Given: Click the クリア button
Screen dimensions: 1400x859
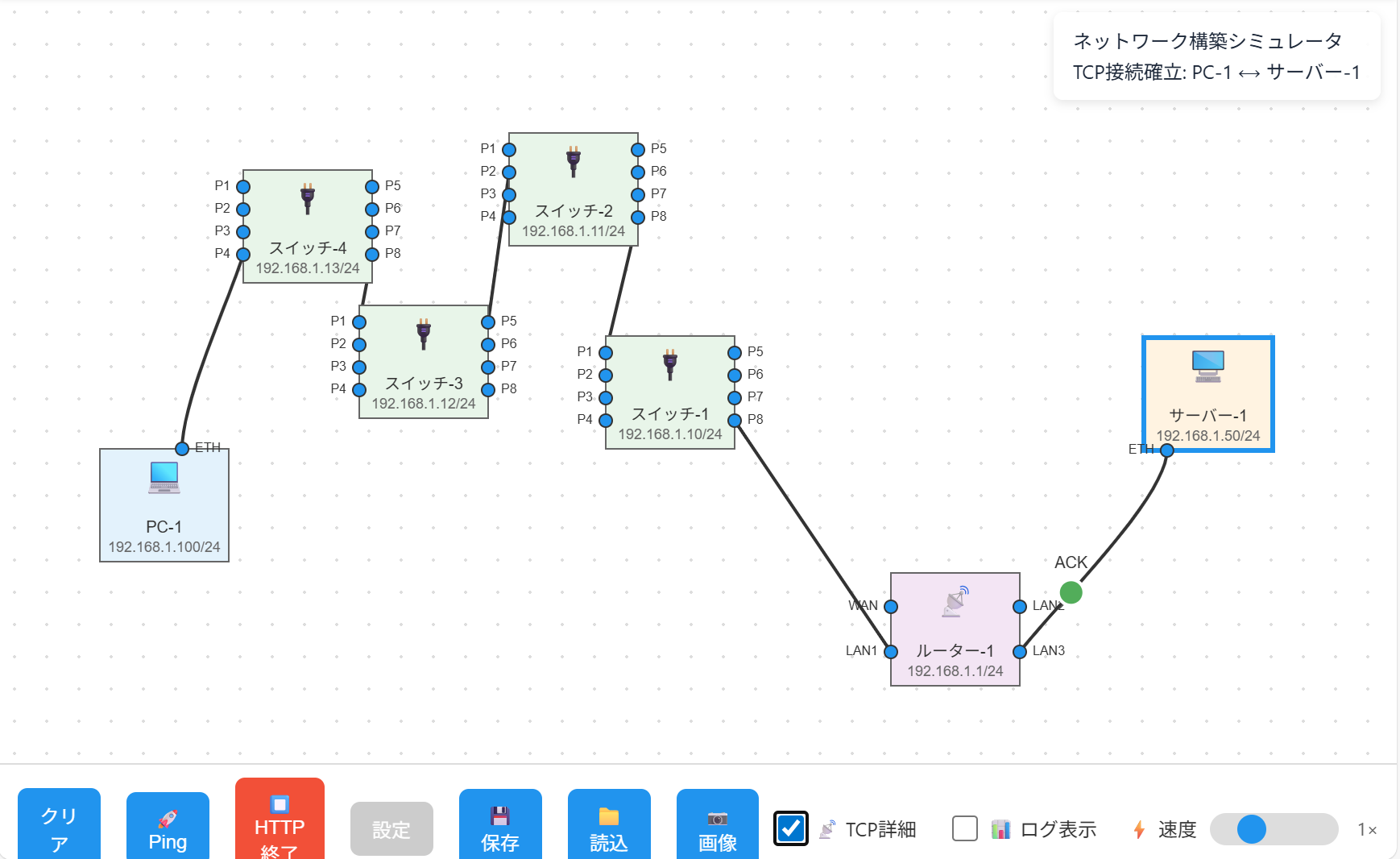Looking at the screenshot, I should [x=60, y=824].
